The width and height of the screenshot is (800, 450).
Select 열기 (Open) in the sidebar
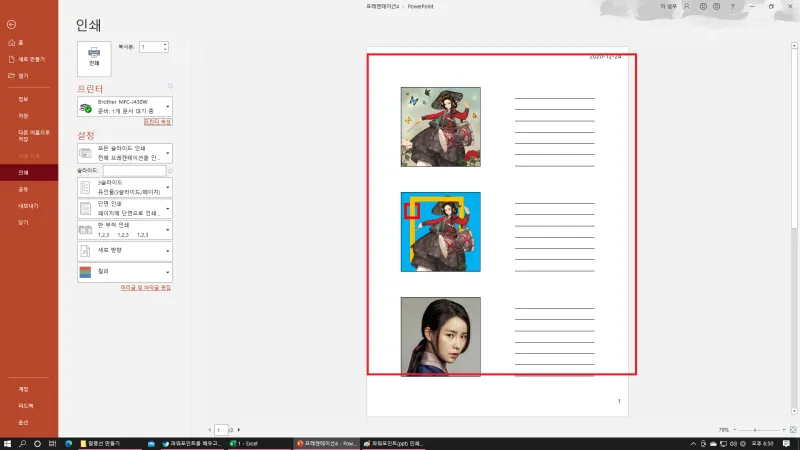(x=29, y=76)
